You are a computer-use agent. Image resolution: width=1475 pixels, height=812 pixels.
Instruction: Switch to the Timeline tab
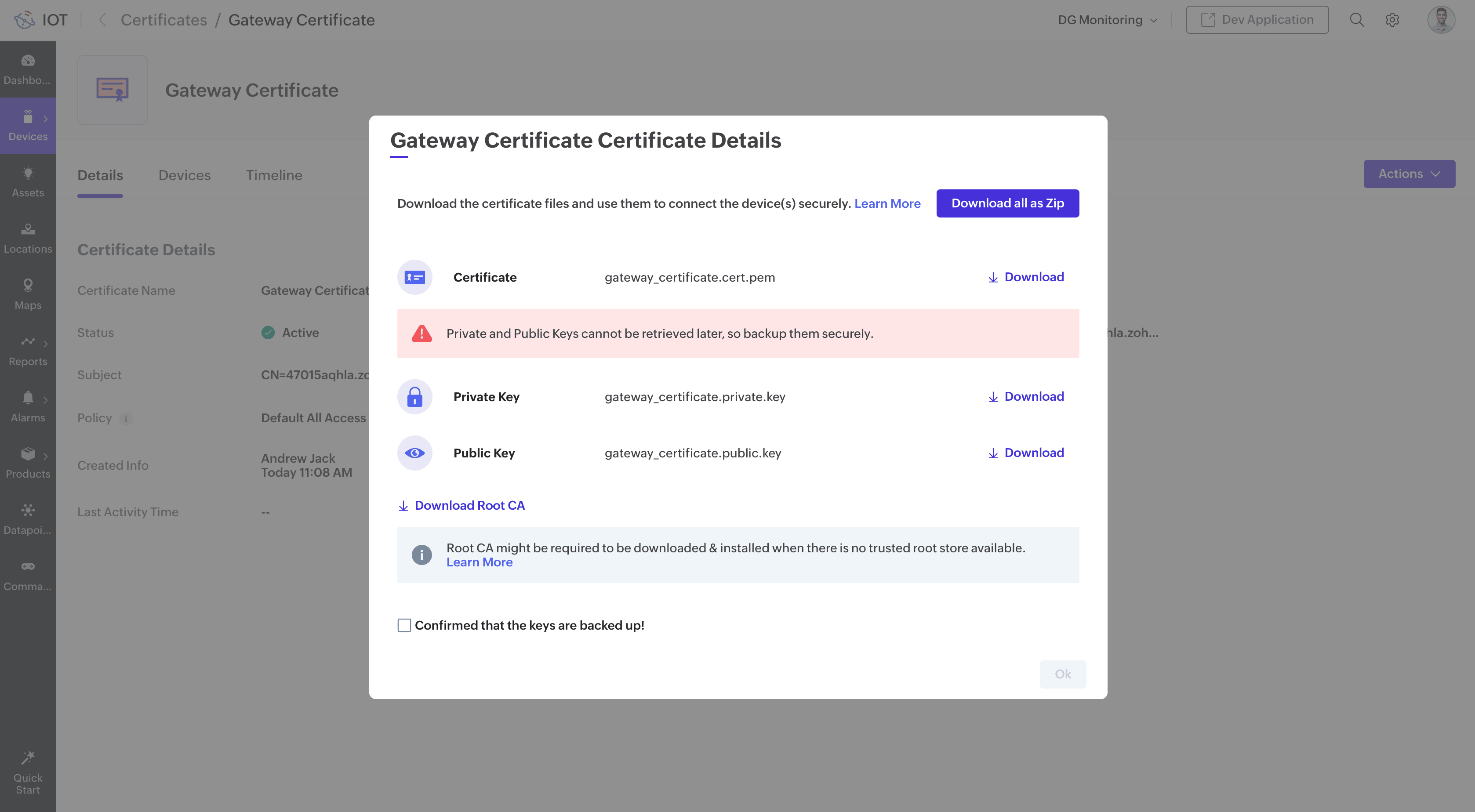(x=274, y=175)
